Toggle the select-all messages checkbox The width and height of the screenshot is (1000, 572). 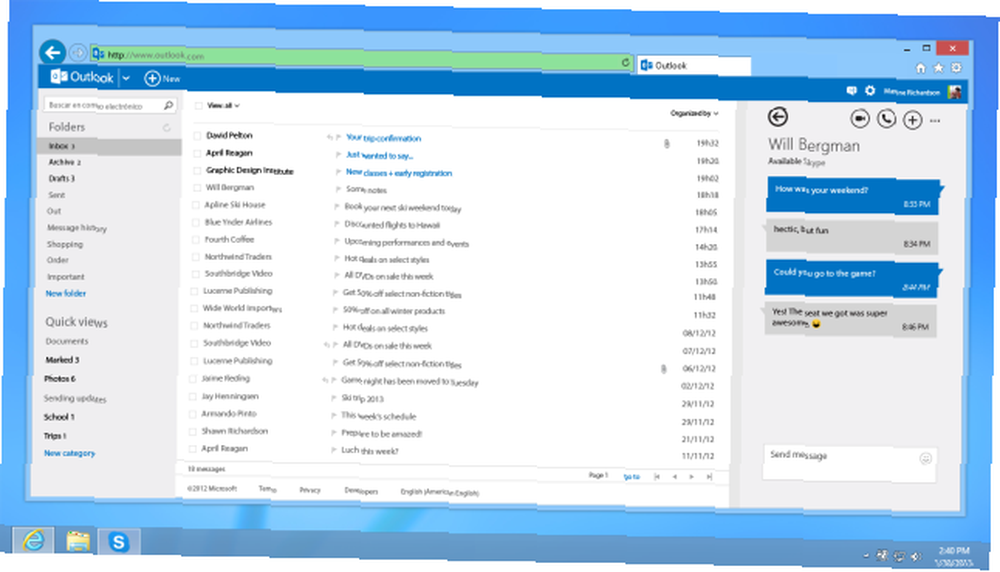click(198, 106)
